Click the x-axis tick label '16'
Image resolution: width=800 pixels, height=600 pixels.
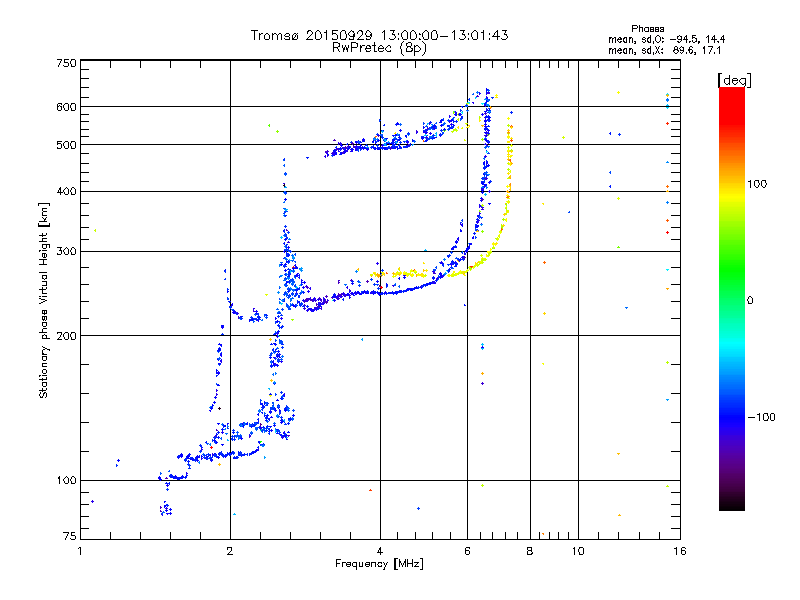pyautogui.click(x=680, y=551)
